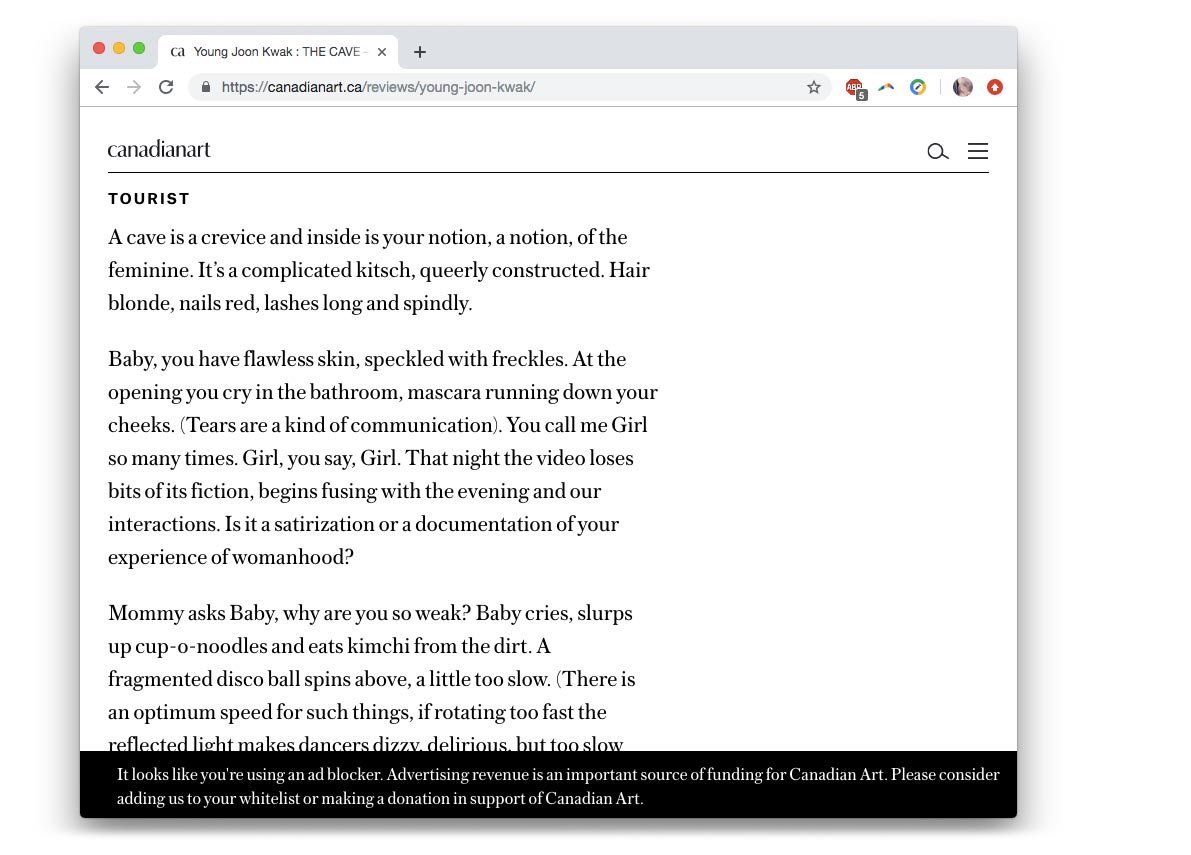This screenshot has width=1191, height=855.
Task: Open the AdBlock Plus extension icon
Action: point(854,88)
